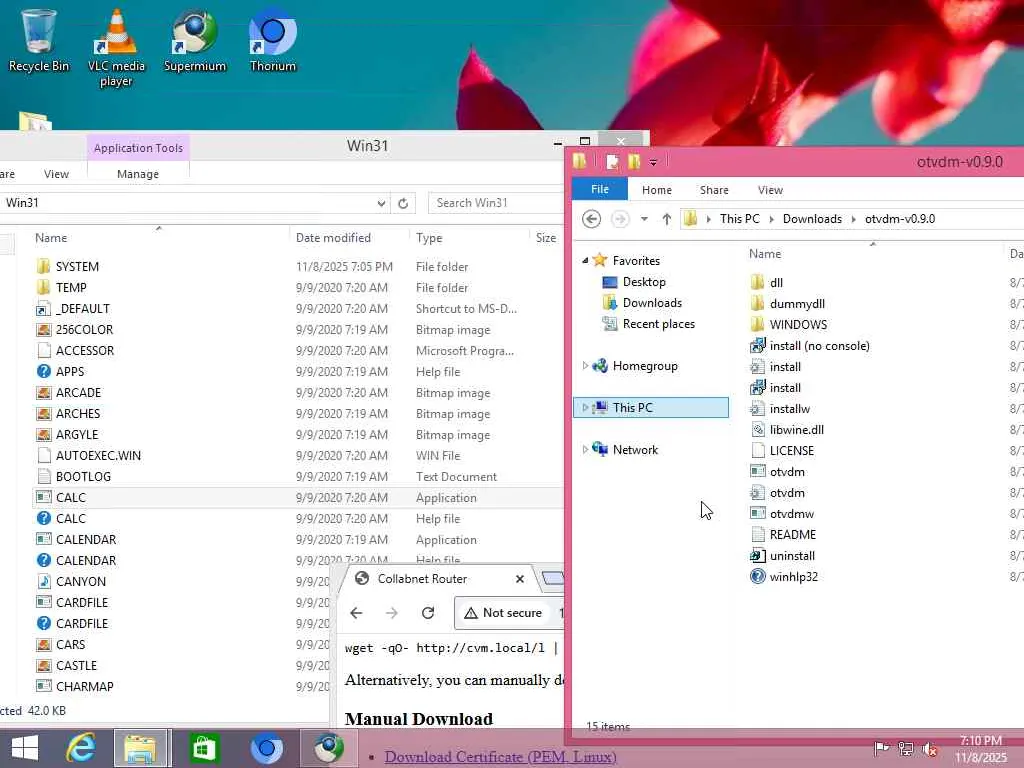Open Windows Store from taskbar

(204, 748)
